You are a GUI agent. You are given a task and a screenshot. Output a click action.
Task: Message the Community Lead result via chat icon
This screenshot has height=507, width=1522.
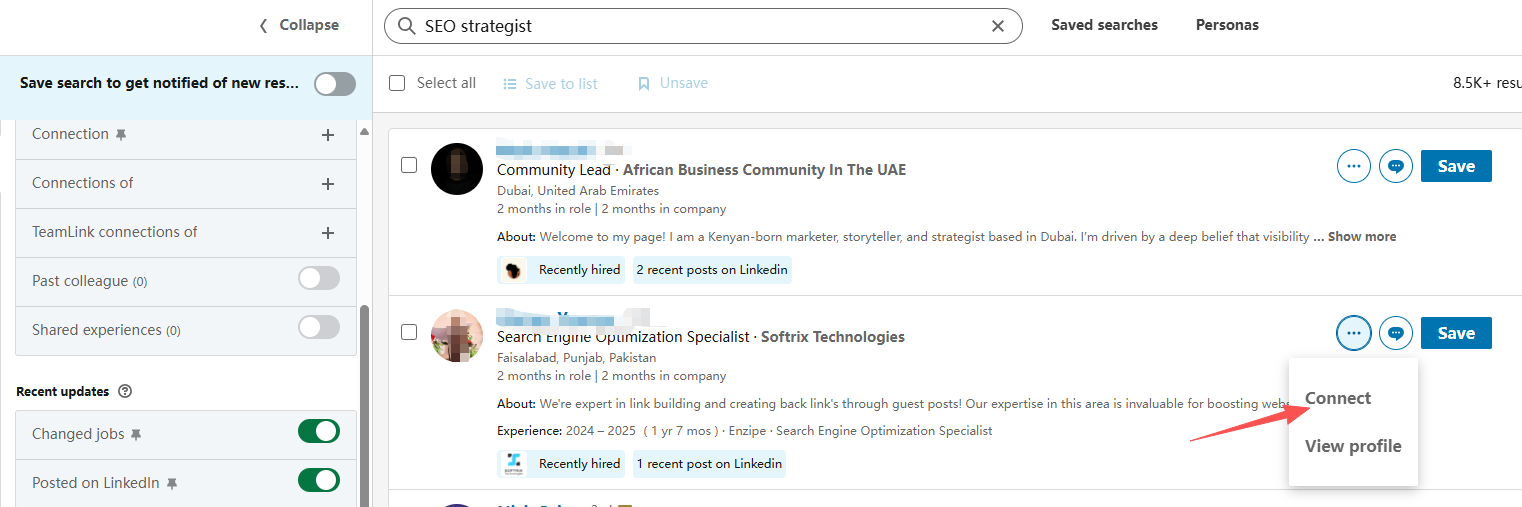click(1396, 166)
